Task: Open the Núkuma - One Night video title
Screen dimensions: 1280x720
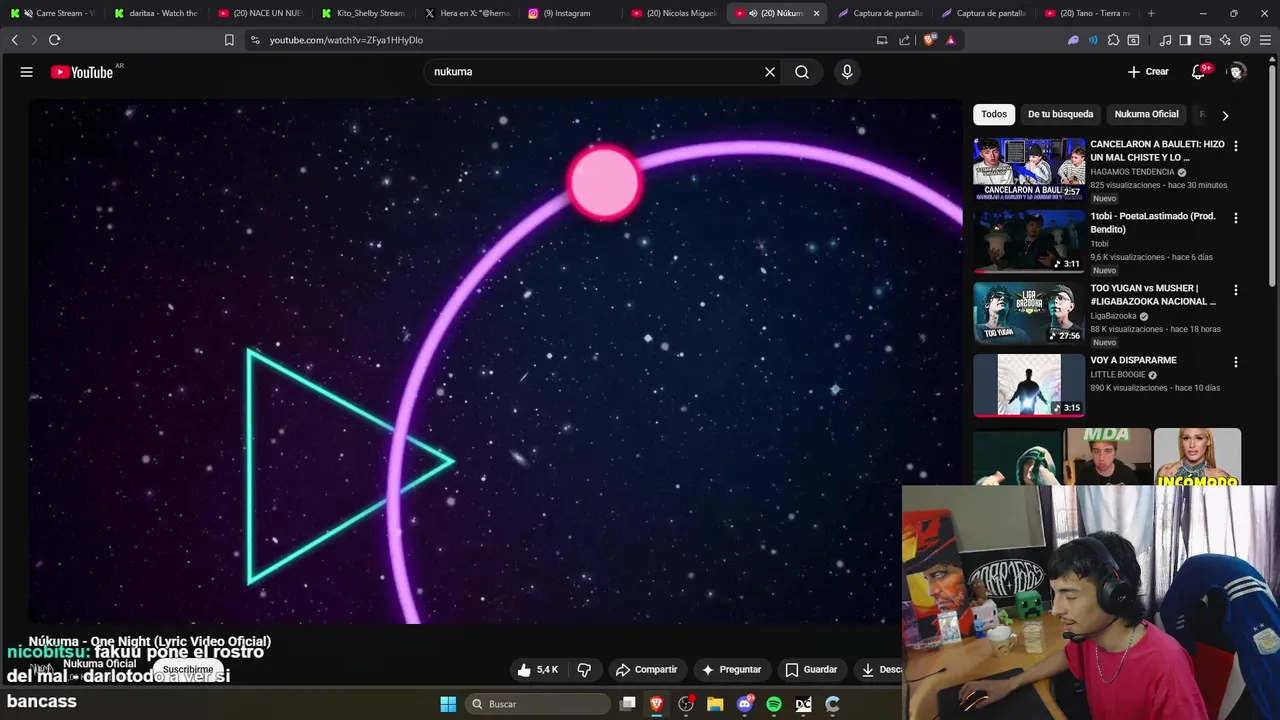Action: click(150, 641)
